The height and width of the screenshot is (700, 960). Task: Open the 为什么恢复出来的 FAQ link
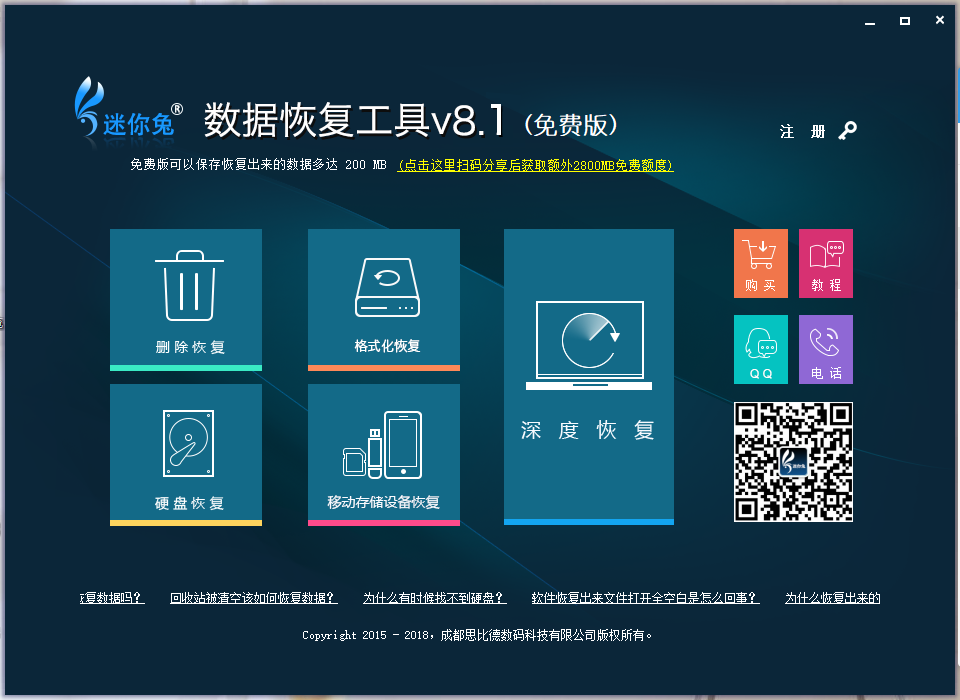[x=833, y=598]
